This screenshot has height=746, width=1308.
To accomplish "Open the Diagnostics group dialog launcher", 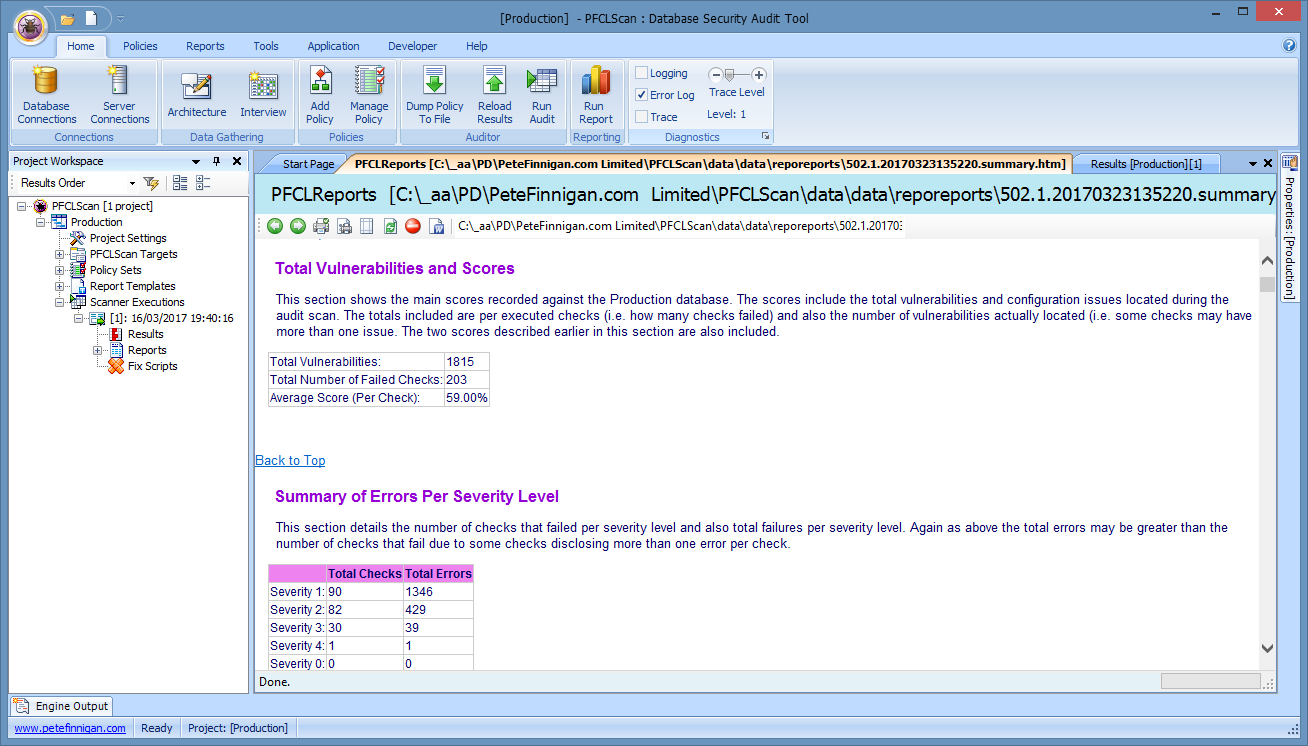I will click(765, 136).
